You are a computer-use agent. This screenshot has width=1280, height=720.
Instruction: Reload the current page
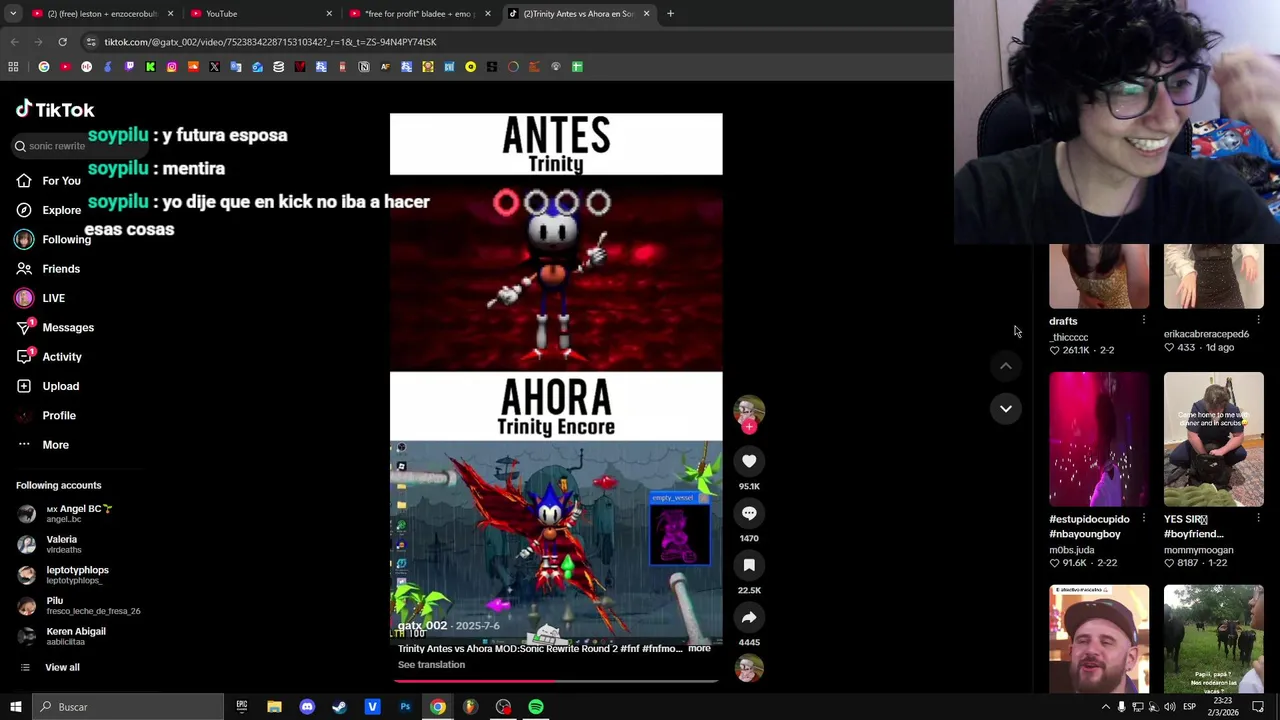62,42
